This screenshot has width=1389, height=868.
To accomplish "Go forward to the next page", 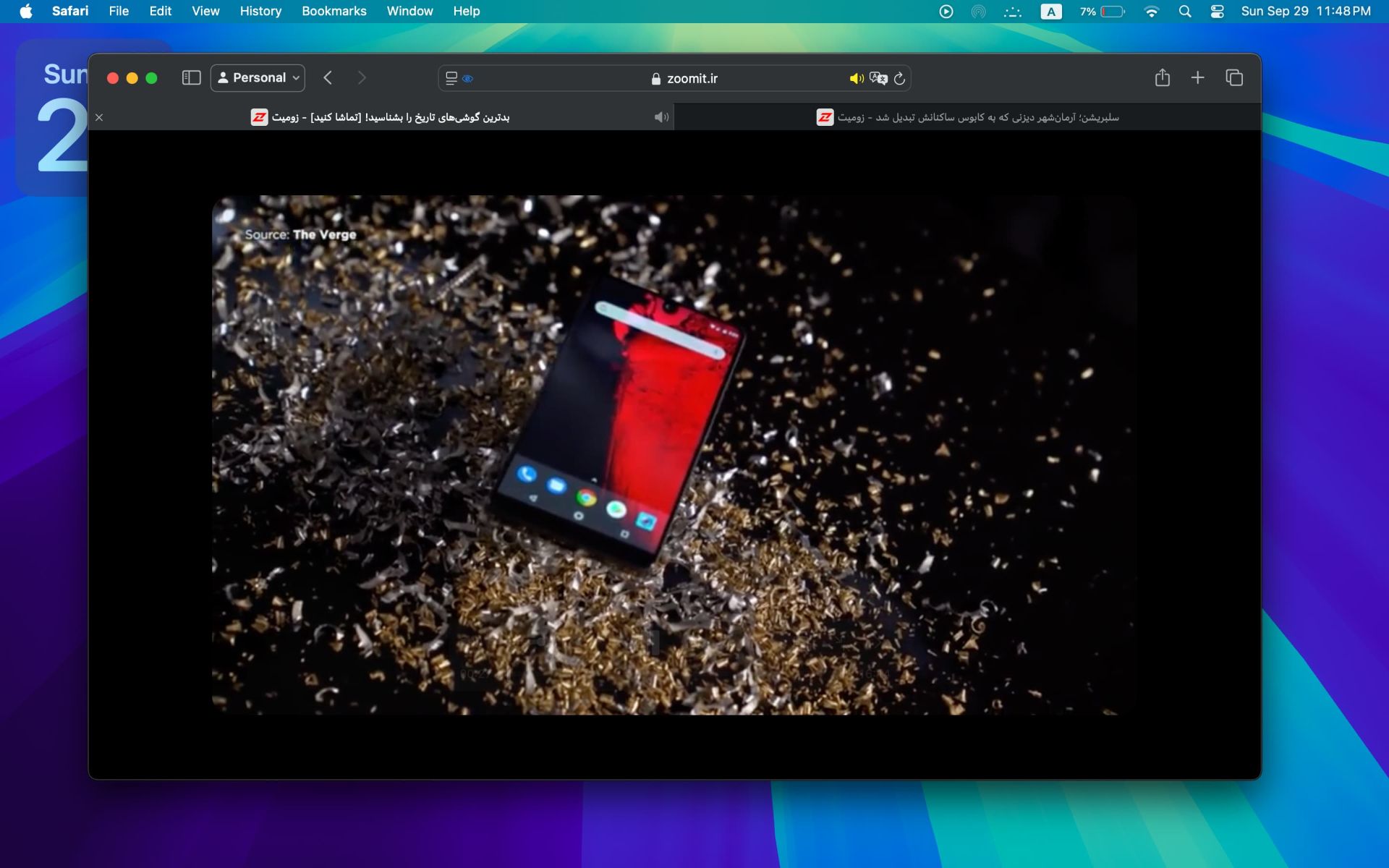I will point(362,78).
